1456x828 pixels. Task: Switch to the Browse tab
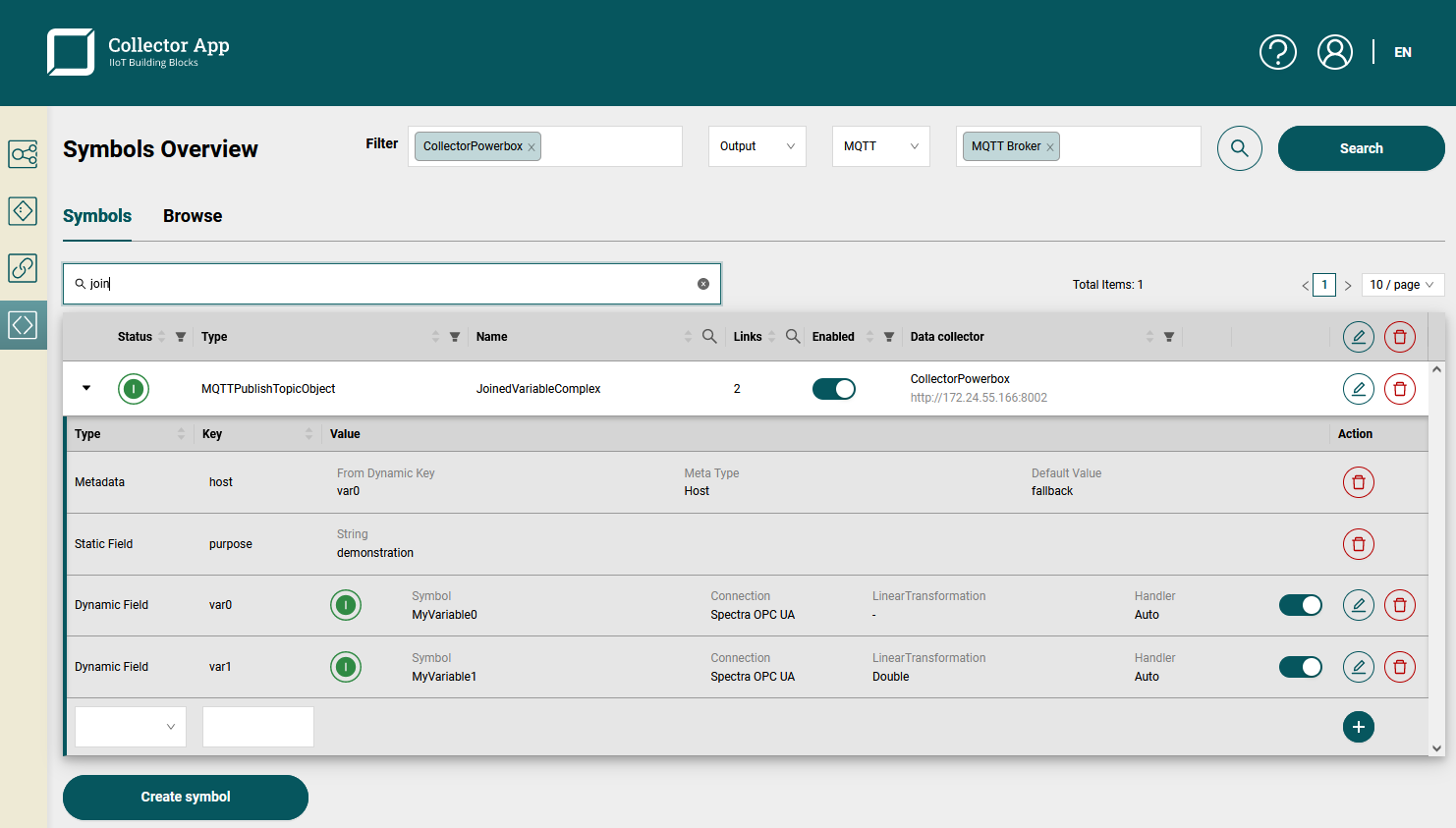(193, 216)
